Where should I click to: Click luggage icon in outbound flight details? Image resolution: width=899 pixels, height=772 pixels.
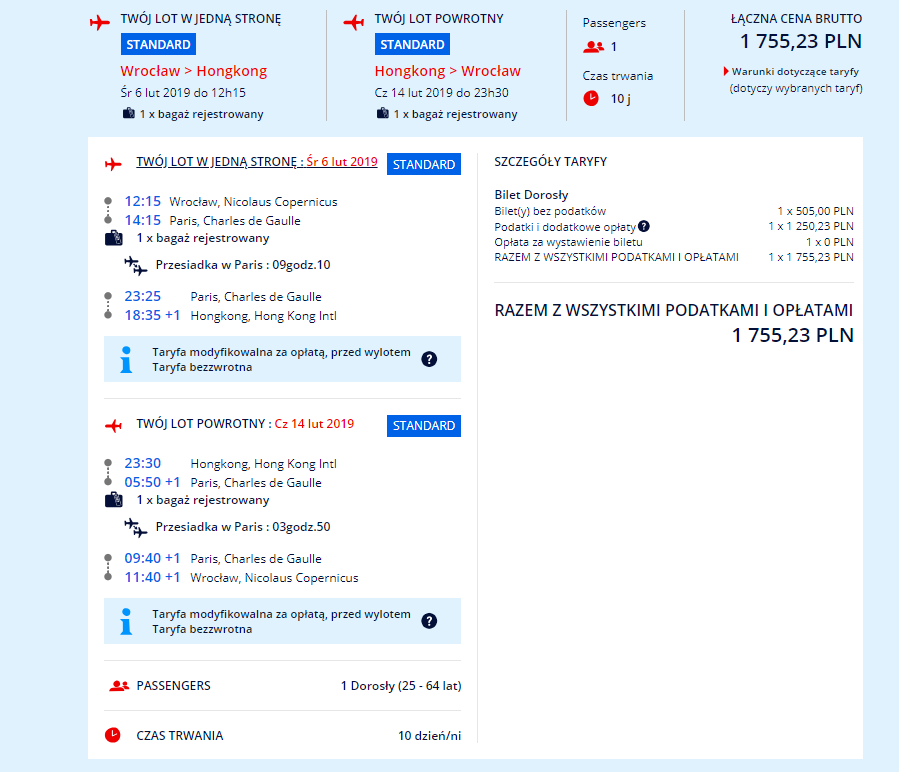[114, 238]
